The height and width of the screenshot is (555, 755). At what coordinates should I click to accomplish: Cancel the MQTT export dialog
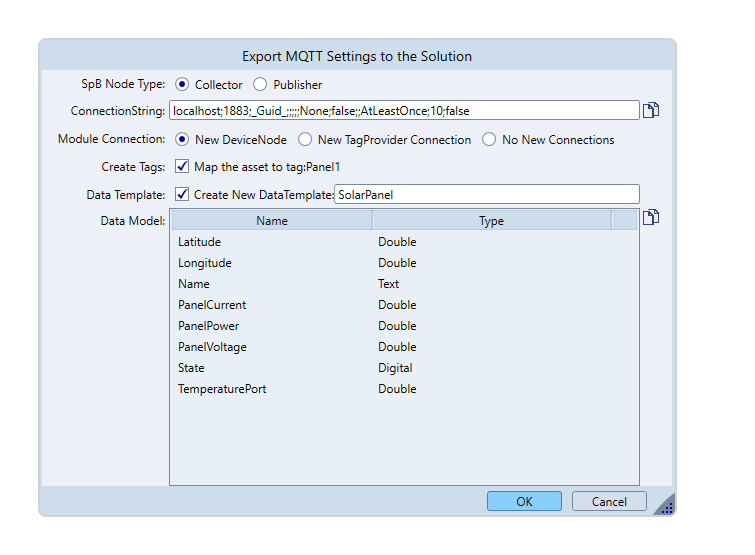609,501
